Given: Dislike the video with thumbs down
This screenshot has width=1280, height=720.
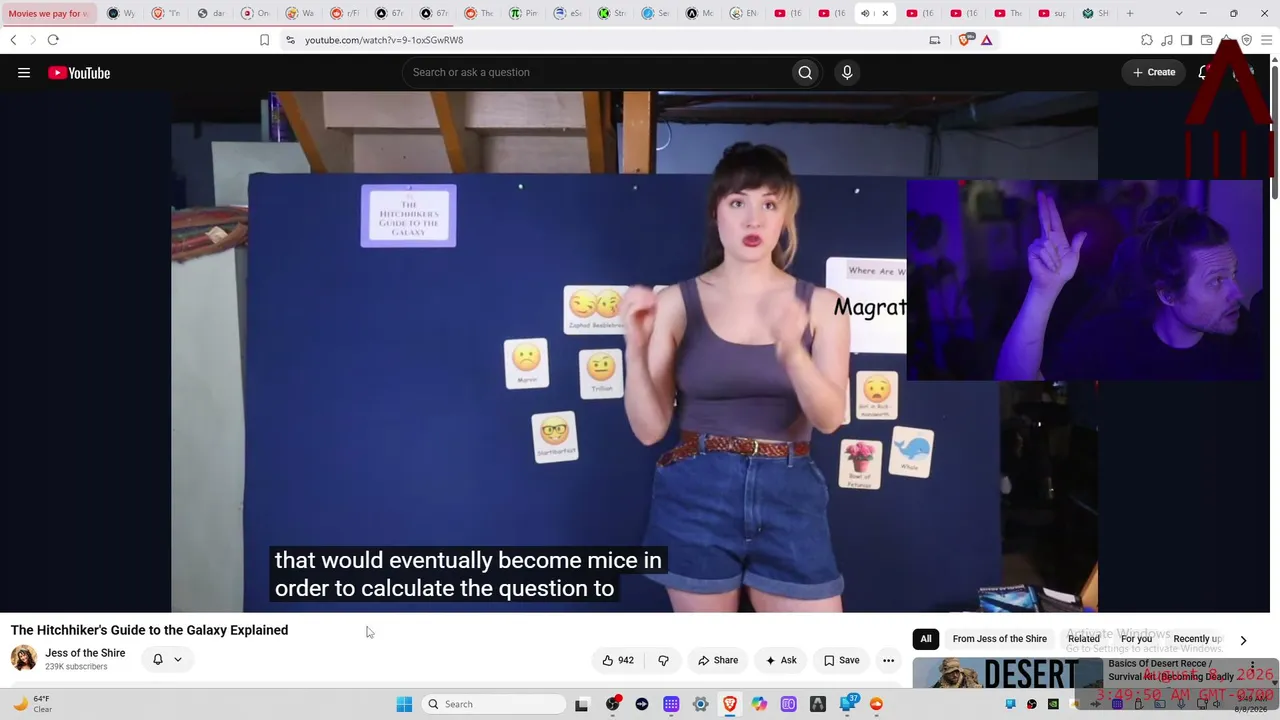Looking at the screenshot, I should [x=663, y=660].
